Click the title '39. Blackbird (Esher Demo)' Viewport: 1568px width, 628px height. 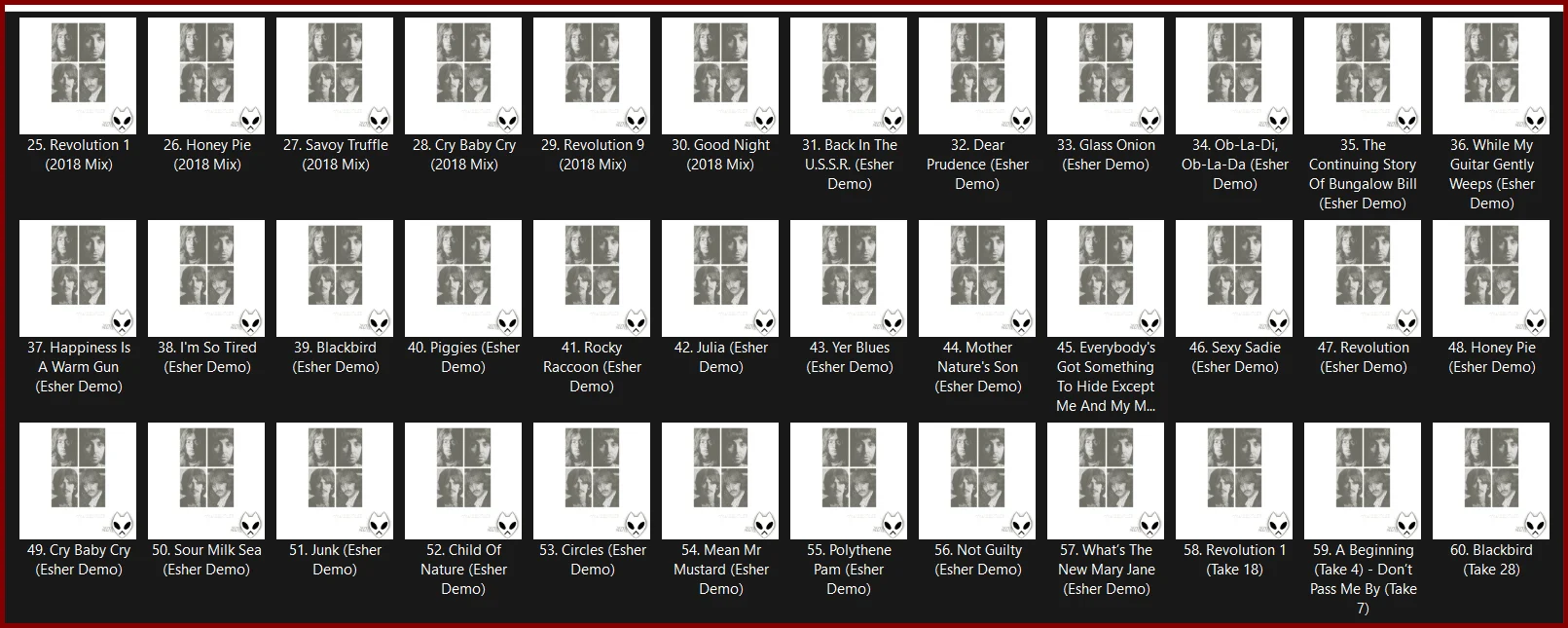click(x=336, y=357)
